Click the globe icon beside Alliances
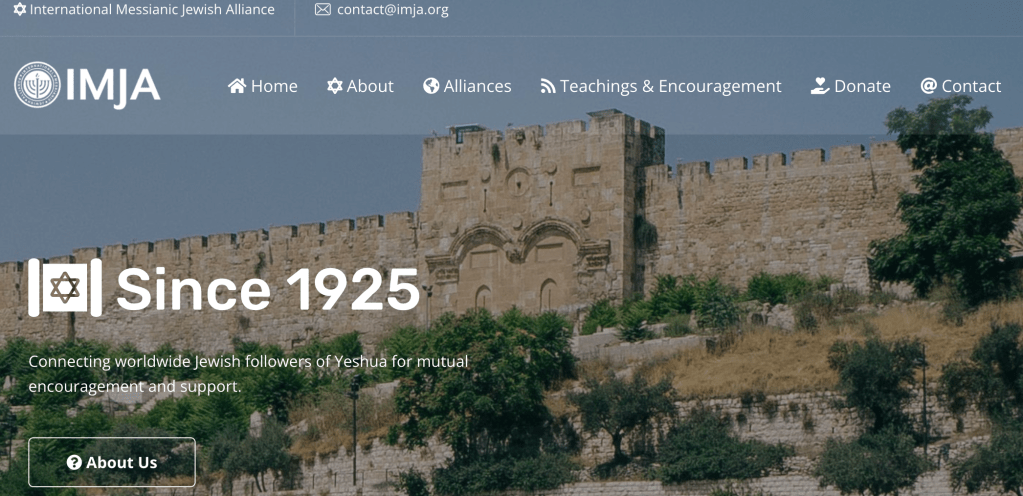Image resolution: width=1023 pixels, height=496 pixels. click(x=431, y=85)
